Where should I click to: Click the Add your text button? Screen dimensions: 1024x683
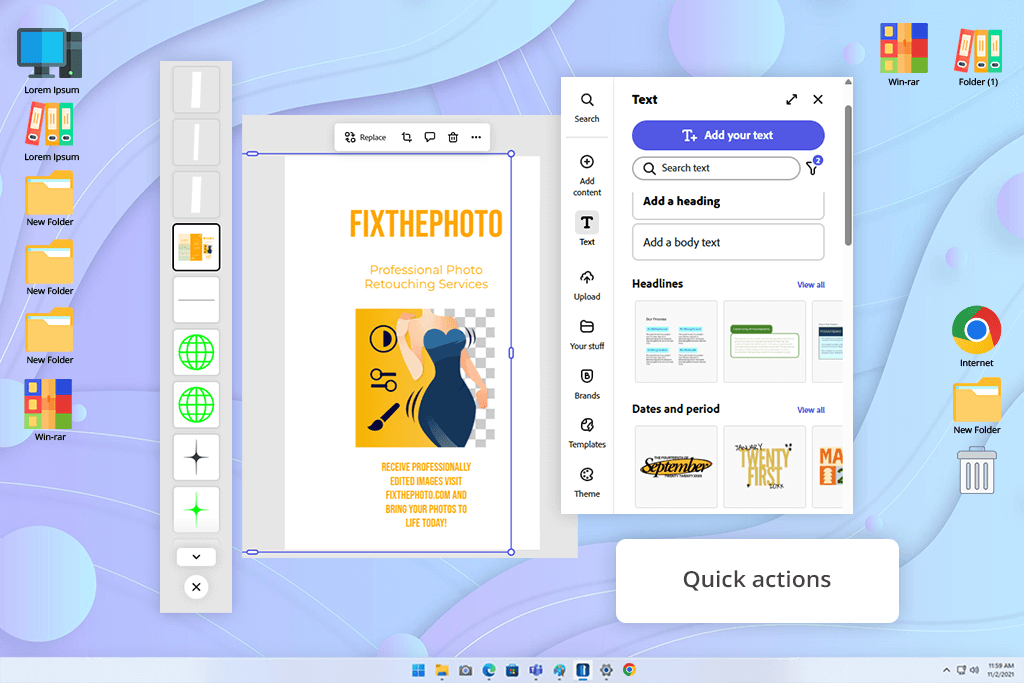tap(728, 135)
